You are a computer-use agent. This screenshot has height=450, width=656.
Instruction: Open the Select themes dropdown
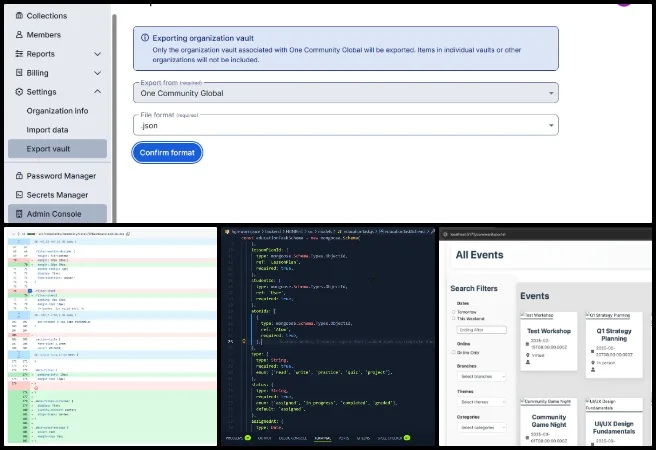(482, 402)
